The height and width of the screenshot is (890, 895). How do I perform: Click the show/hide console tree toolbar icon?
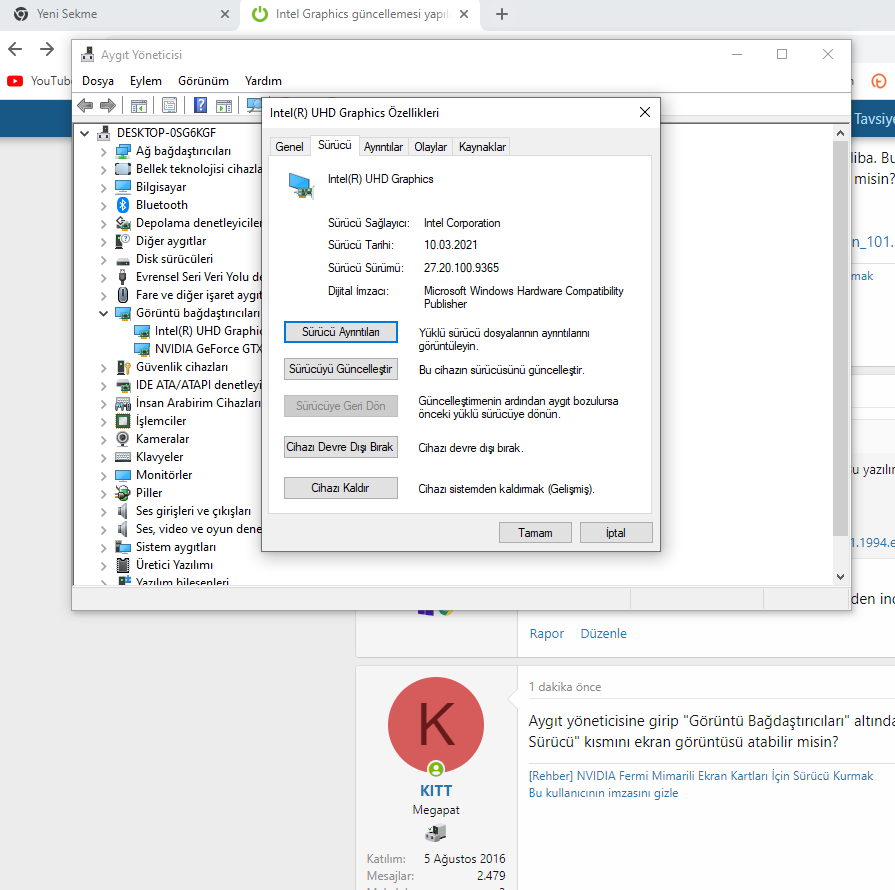pos(139,106)
